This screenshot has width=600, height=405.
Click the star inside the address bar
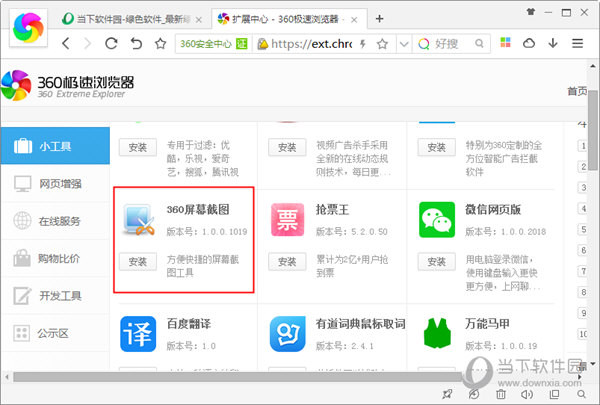[x=382, y=44]
